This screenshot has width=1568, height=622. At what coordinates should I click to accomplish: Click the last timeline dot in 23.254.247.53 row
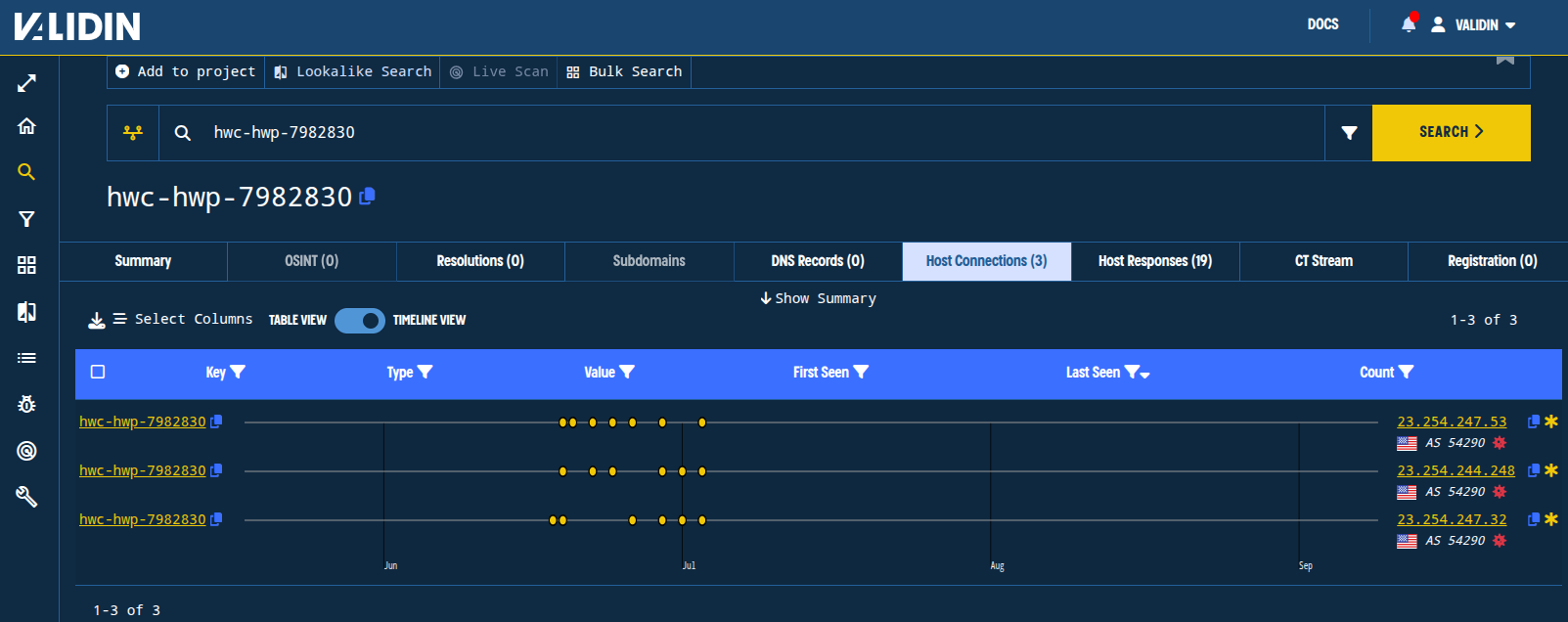[x=702, y=422]
